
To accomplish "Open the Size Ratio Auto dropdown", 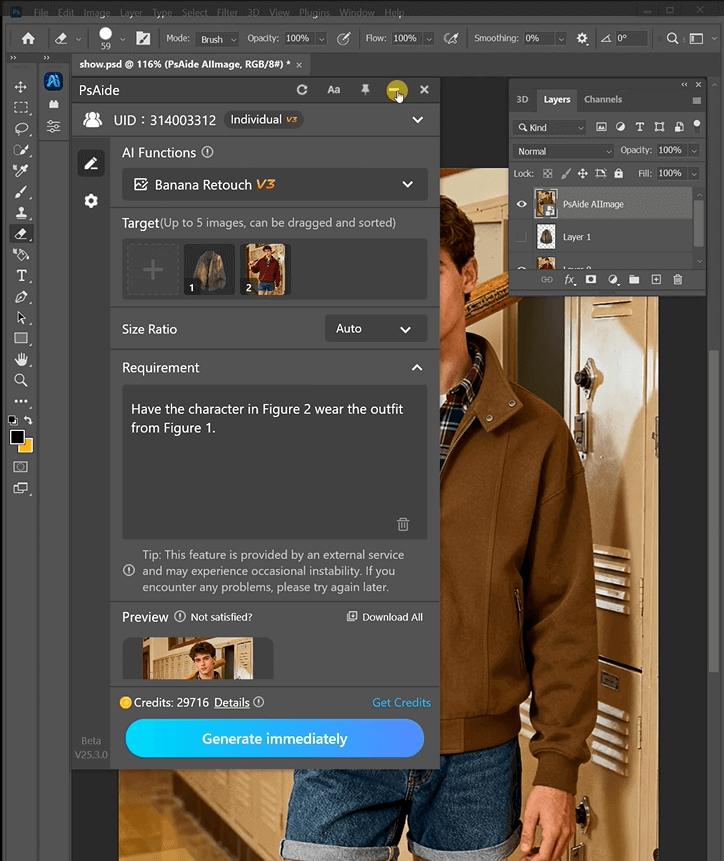I will click(x=376, y=329).
